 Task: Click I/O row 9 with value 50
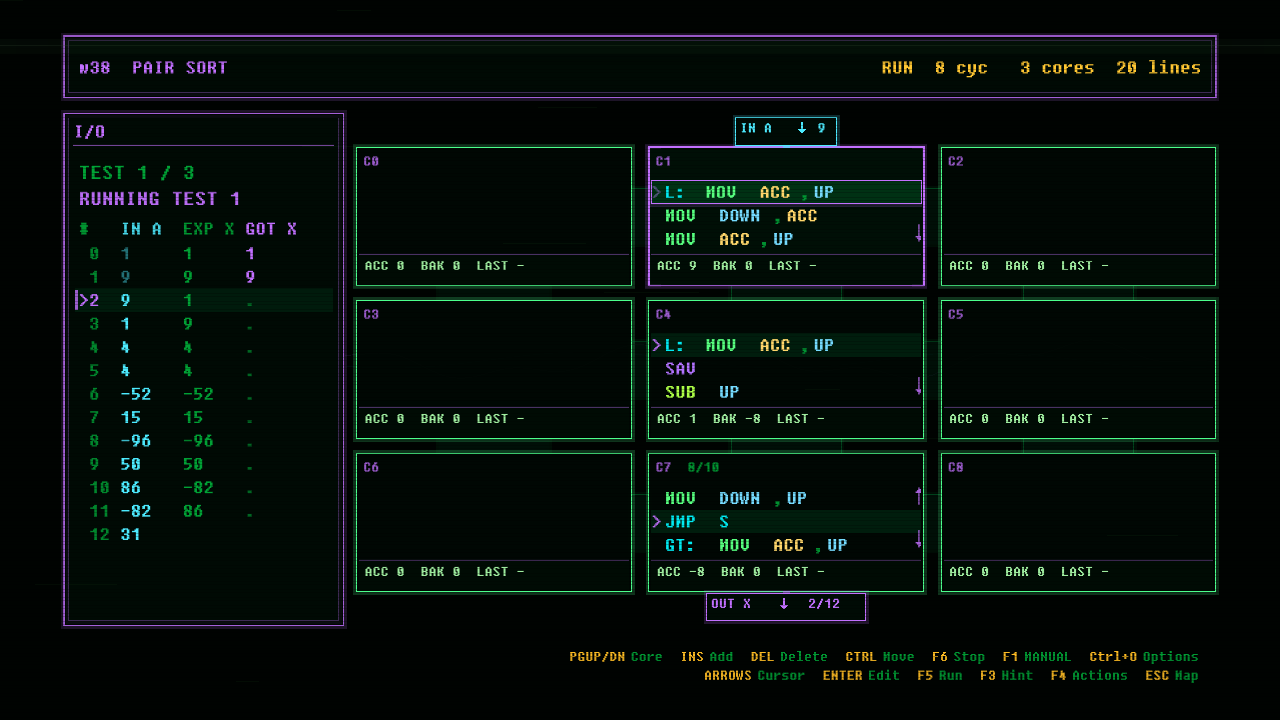coord(204,464)
